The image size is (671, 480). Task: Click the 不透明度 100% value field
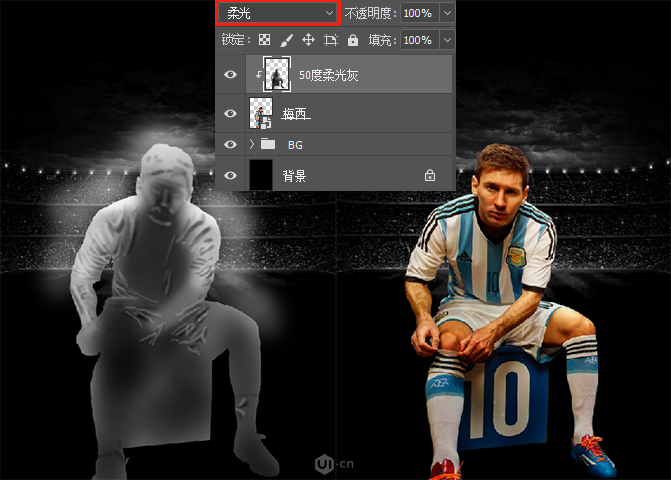coord(419,13)
